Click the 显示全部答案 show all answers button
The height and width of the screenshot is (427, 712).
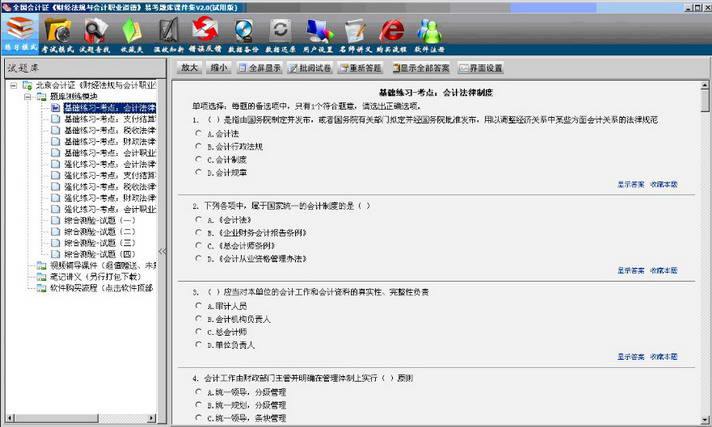coord(421,68)
